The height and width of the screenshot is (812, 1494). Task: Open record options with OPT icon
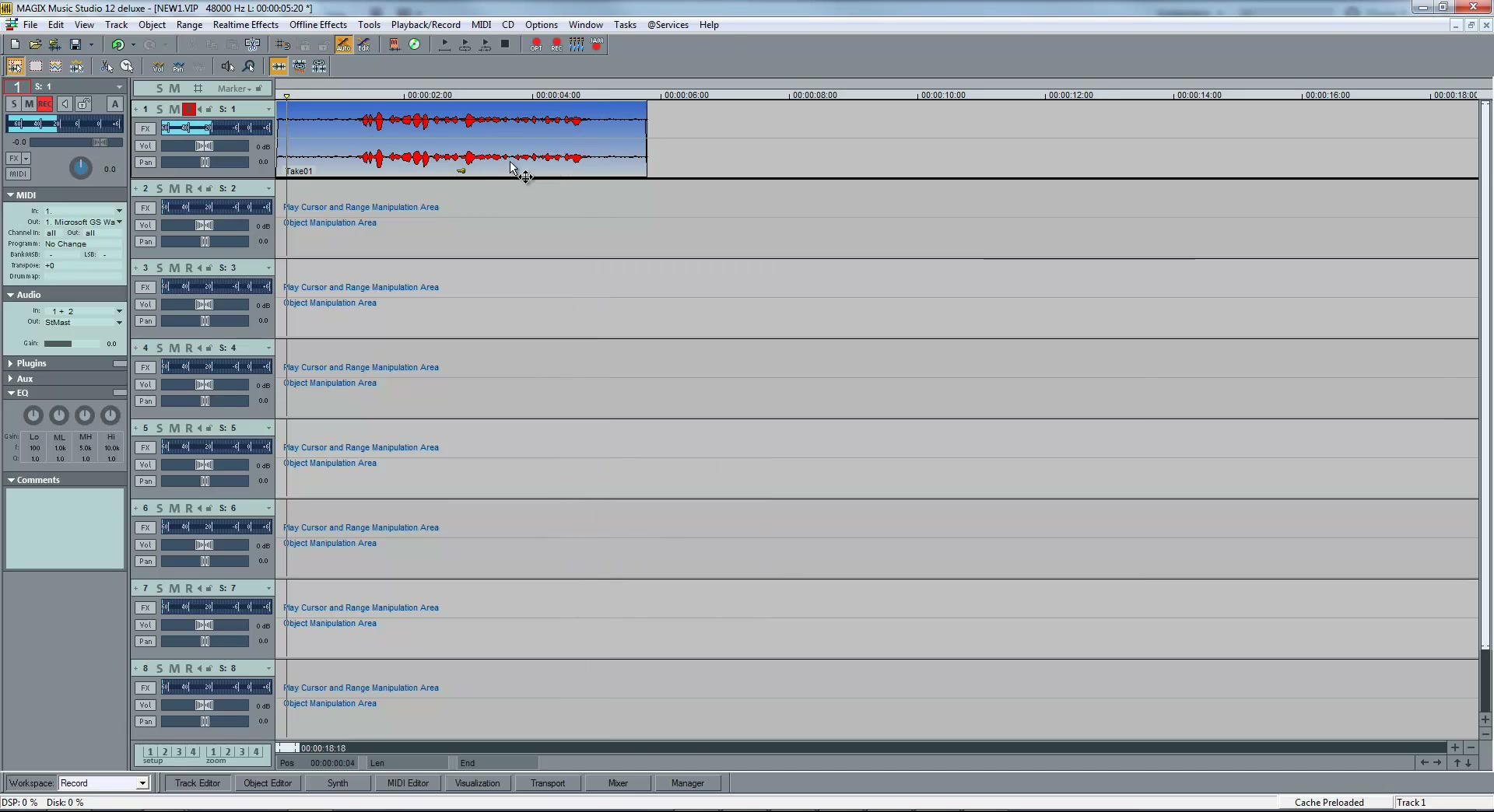point(536,44)
